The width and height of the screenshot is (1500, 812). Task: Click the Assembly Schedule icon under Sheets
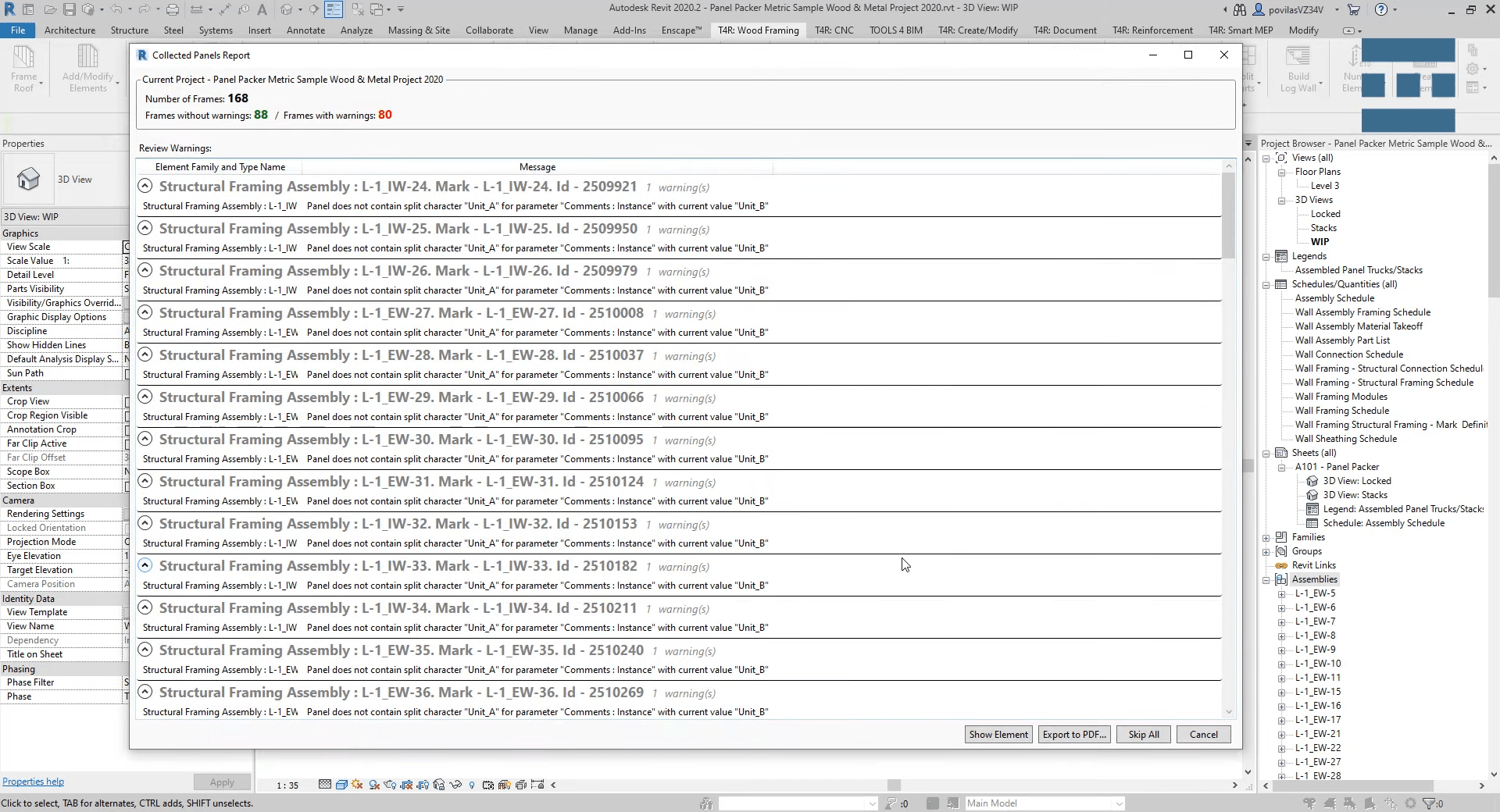[x=1313, y=523]
